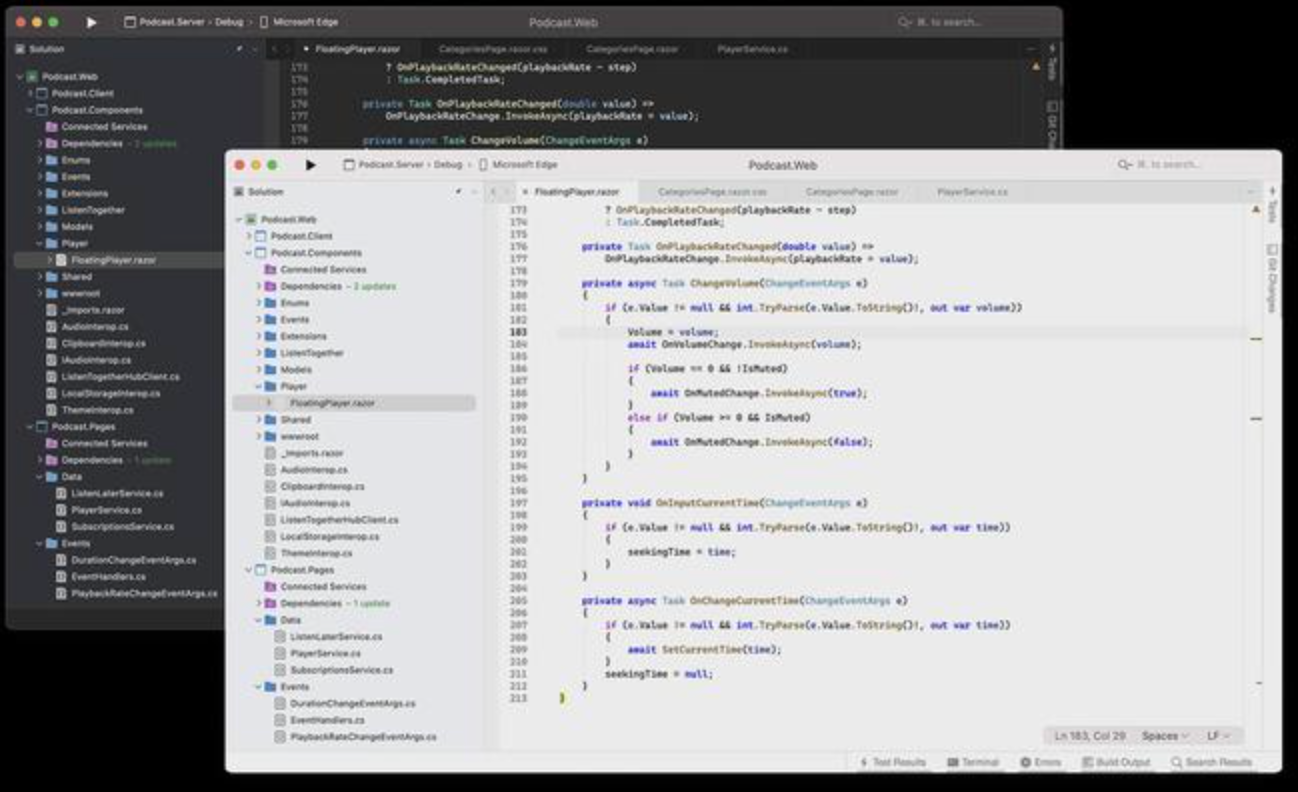Run the project in the light window

[x=310, y=165]
